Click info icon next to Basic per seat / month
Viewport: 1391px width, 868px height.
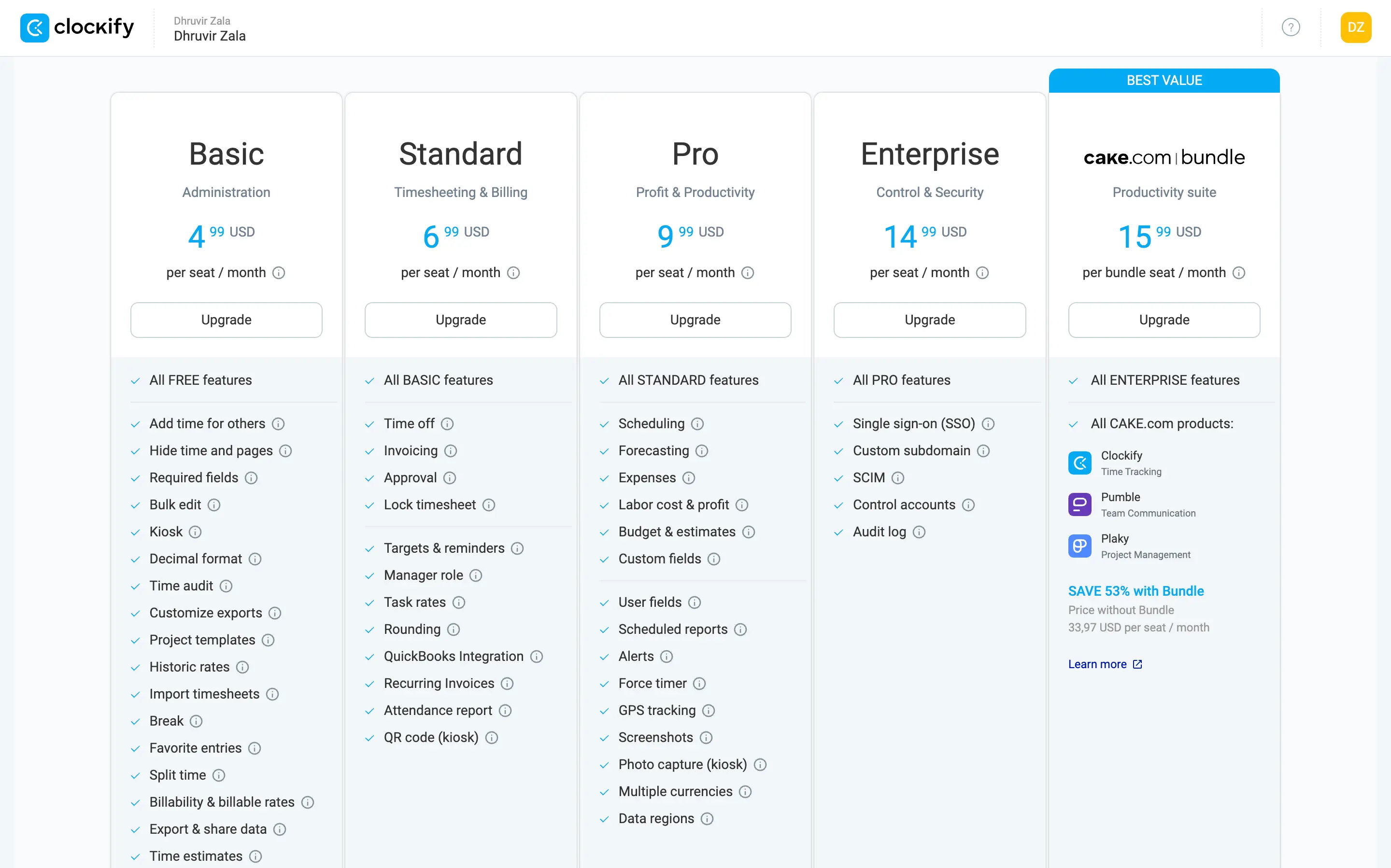[x=279, y=273]
